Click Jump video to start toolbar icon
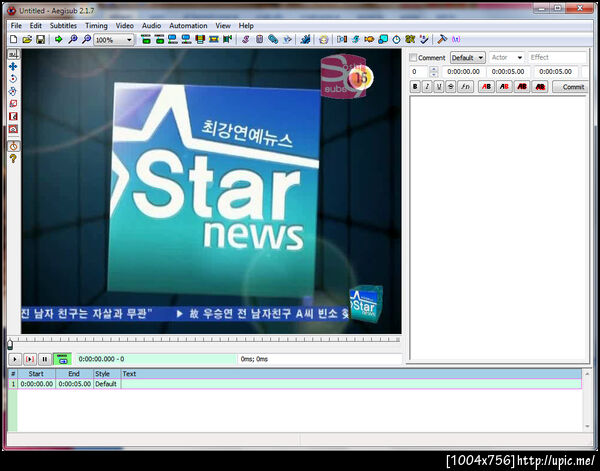Viewport: 600px width, 471px height. 146,39
